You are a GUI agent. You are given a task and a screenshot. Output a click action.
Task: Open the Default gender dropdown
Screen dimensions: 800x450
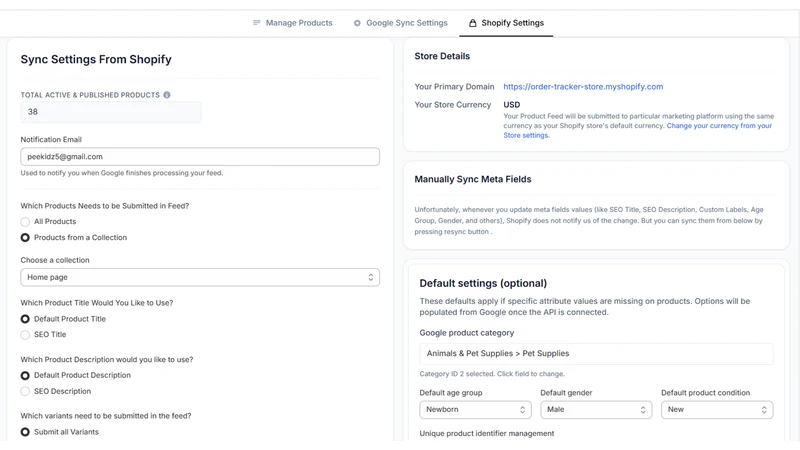[x=596, y=410]
